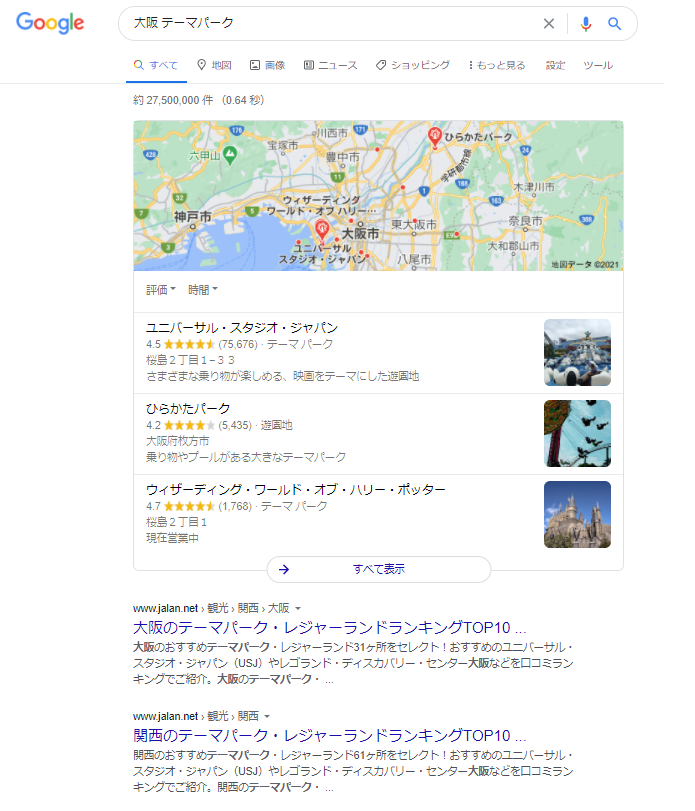Click the 奈良市 label on the map

[x=525, y=221]
